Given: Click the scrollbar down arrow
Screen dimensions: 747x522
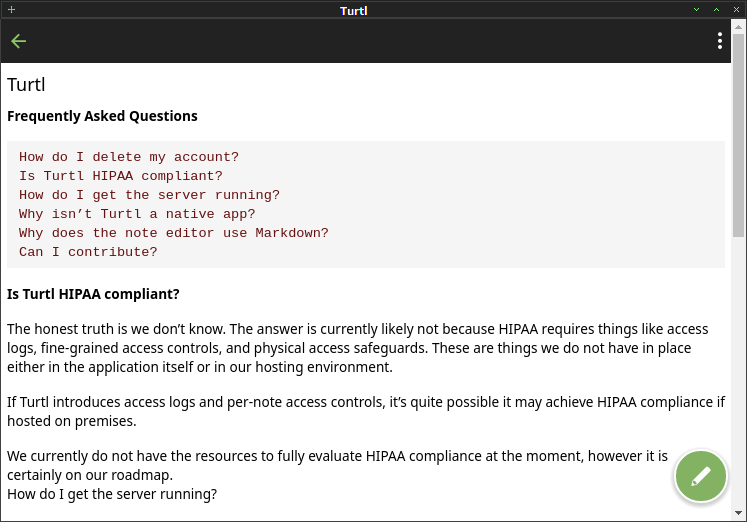Looking at the screenshot, I should 738,513.
